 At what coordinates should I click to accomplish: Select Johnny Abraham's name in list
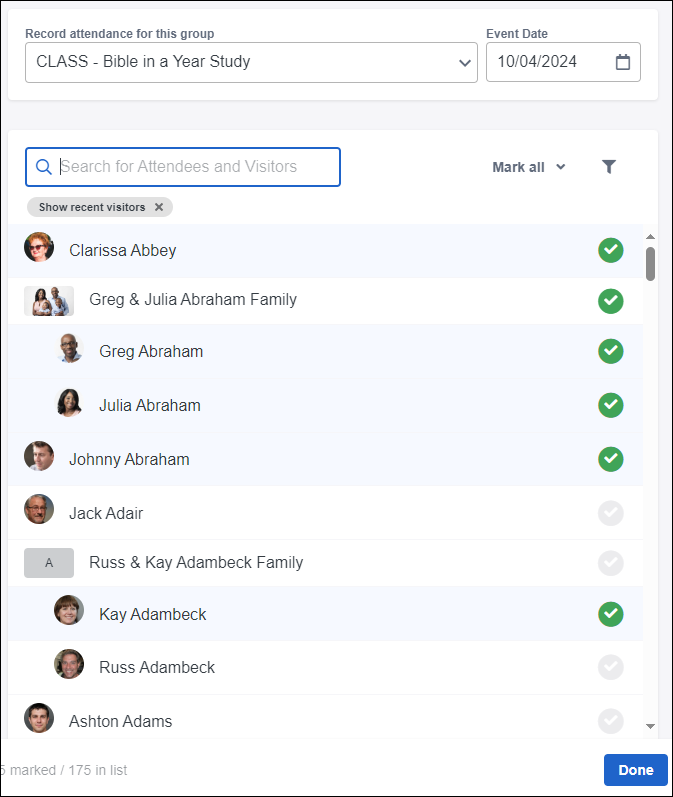129,460
